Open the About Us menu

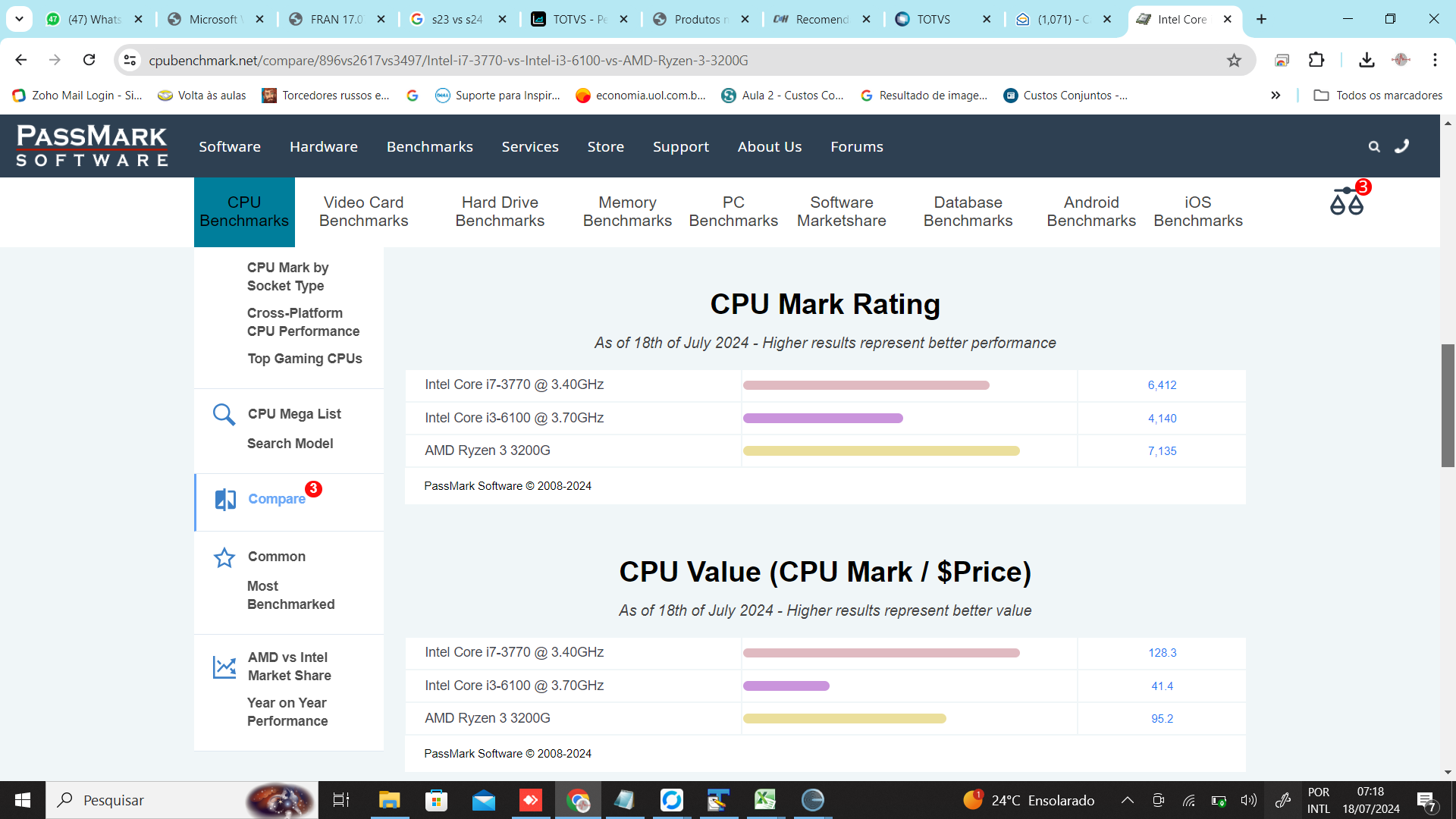pos(770,147)
